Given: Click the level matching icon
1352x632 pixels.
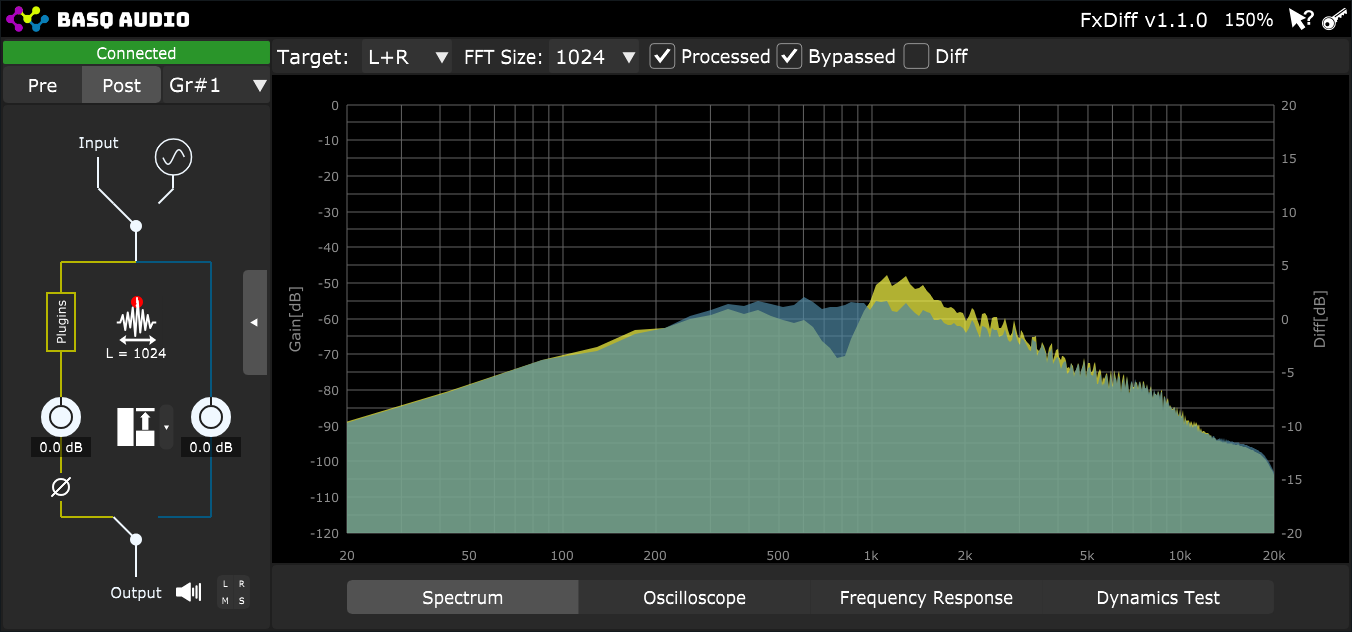Looking at the screenshot, I should pos(136,425).
